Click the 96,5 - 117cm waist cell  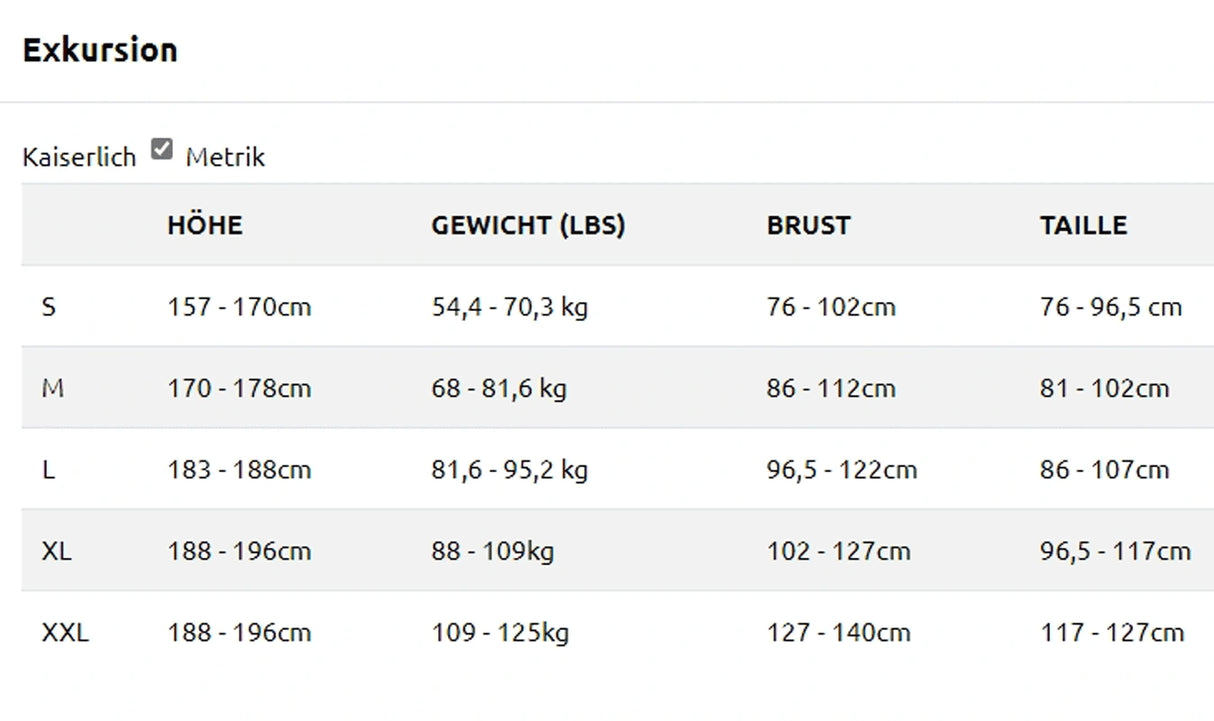pos(1115,551)
